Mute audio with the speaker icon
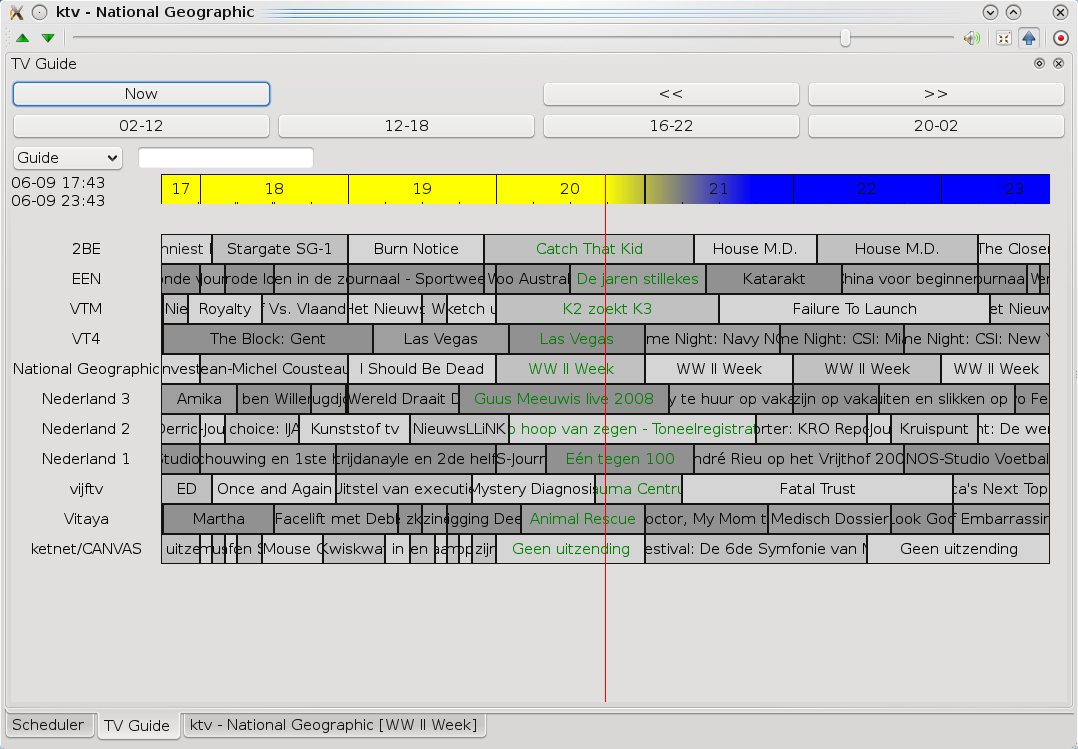Image resolution: width=1078 pixels, height=749 pixels. 971,38
